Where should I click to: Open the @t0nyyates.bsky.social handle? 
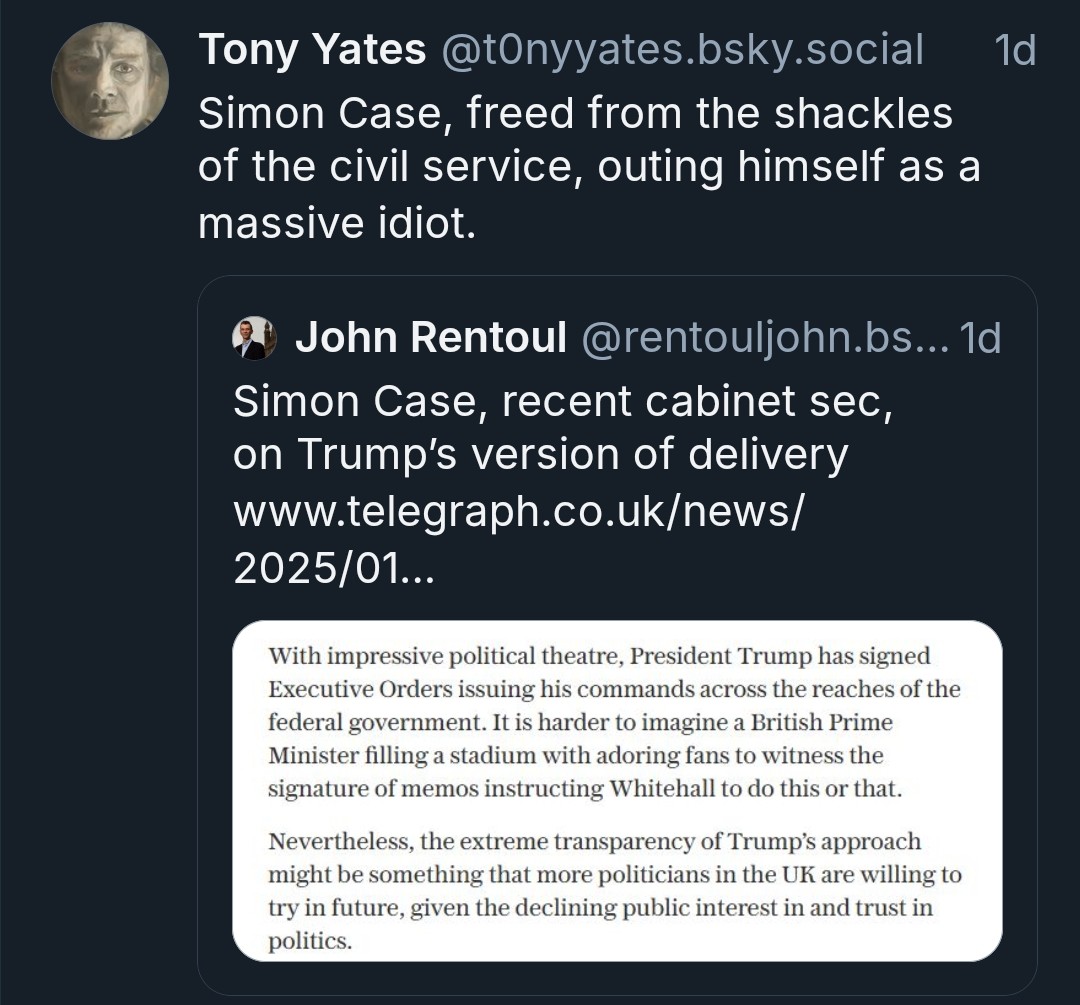pyautogui.click(x=682, y=49)
